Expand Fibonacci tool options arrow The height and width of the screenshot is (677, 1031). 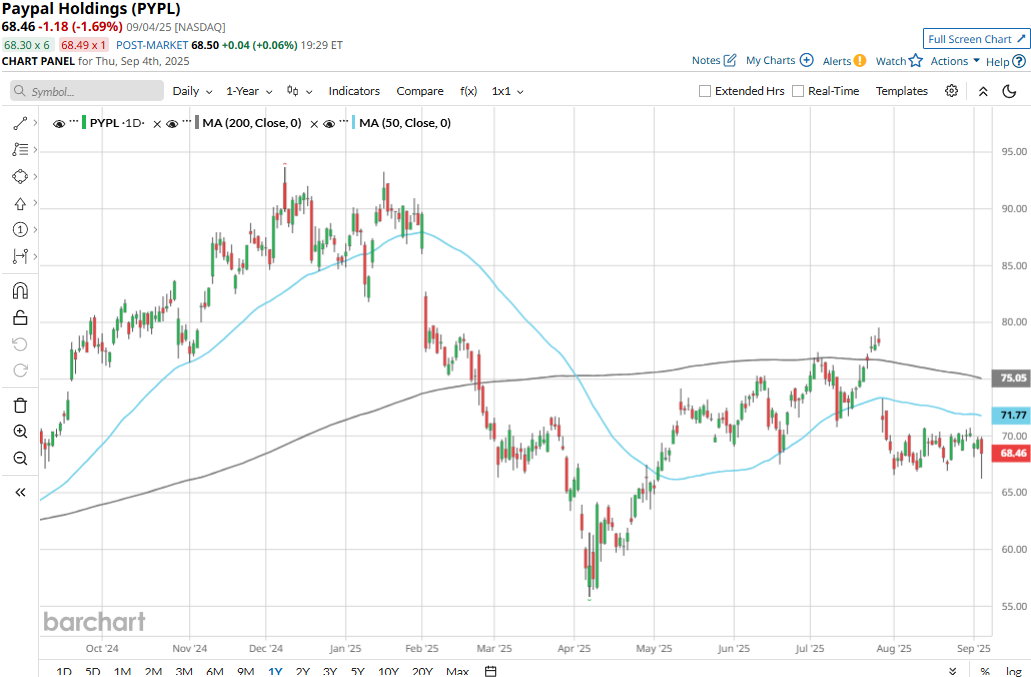[35, 150]
